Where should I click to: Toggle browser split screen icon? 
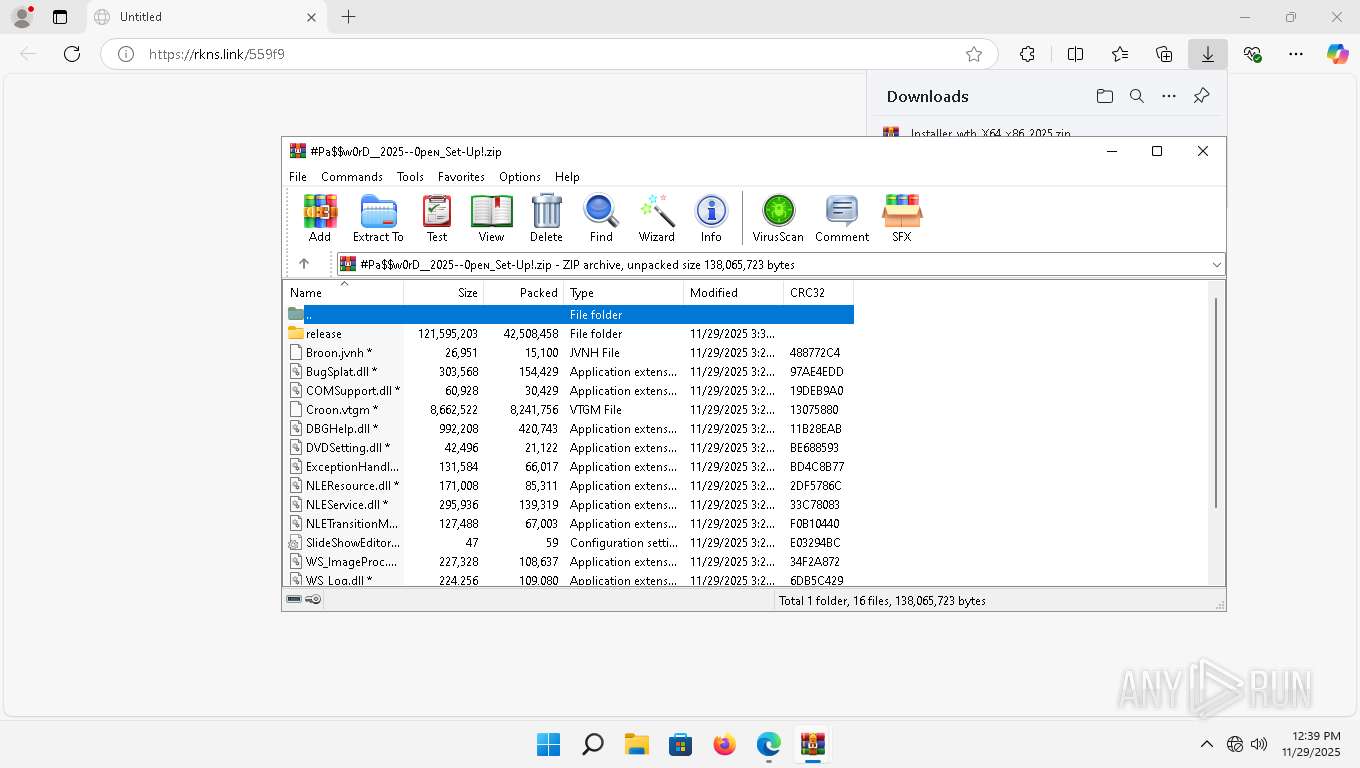(1076, 54)
